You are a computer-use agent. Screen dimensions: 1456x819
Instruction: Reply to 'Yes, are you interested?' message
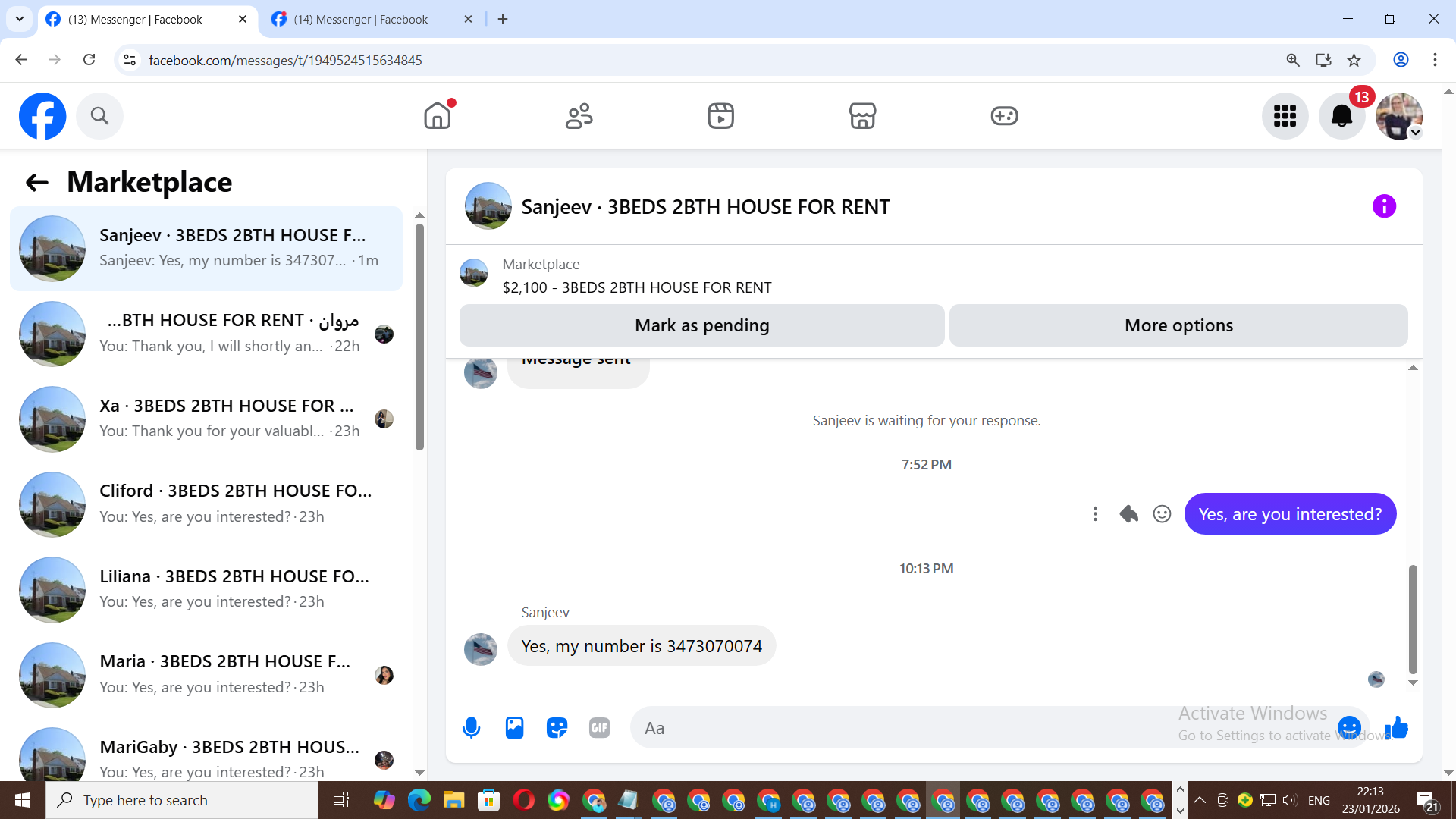1128,514
